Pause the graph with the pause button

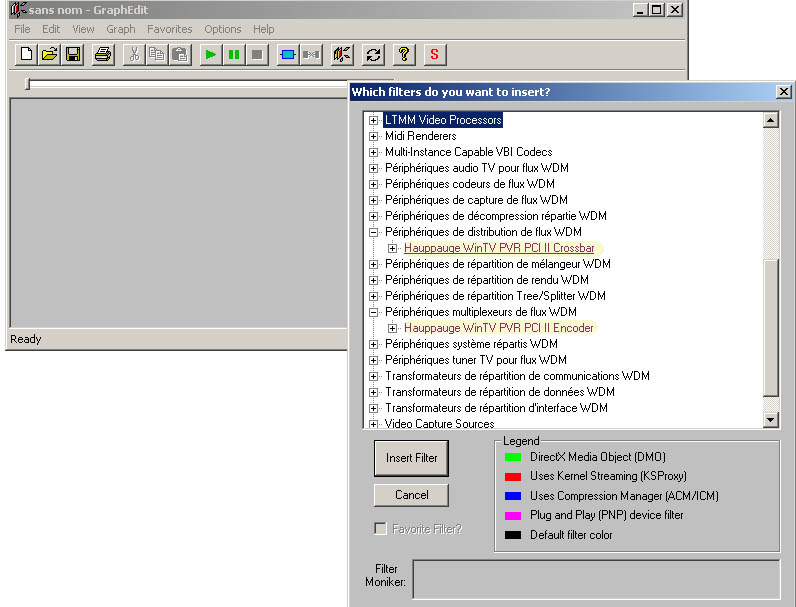pyautogui.click(x=234, y=54)
